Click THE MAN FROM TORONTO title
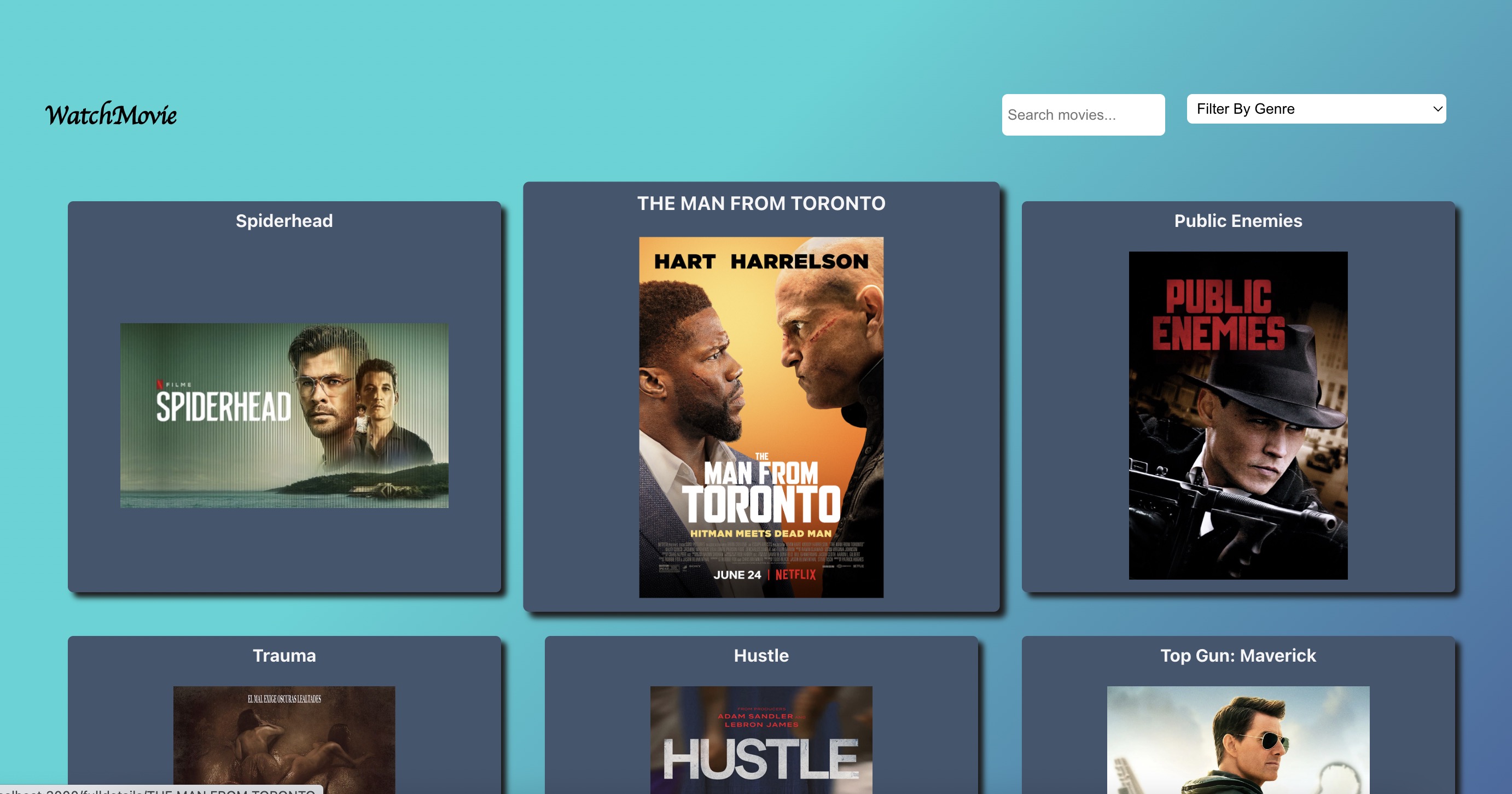This screenshot has width=1512, height=794. pos(761,203)
